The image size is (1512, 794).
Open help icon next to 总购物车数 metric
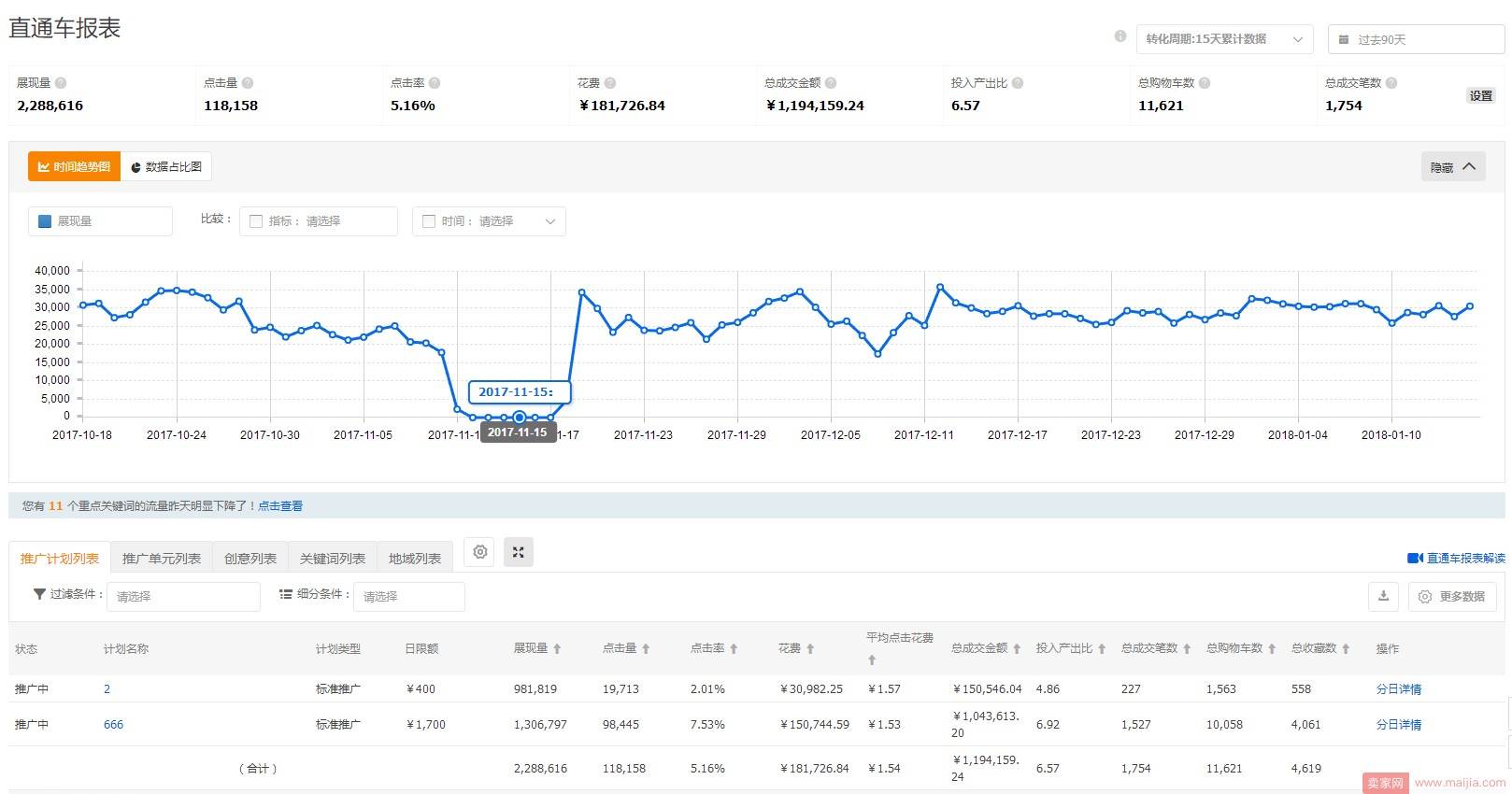(1205, 83)
